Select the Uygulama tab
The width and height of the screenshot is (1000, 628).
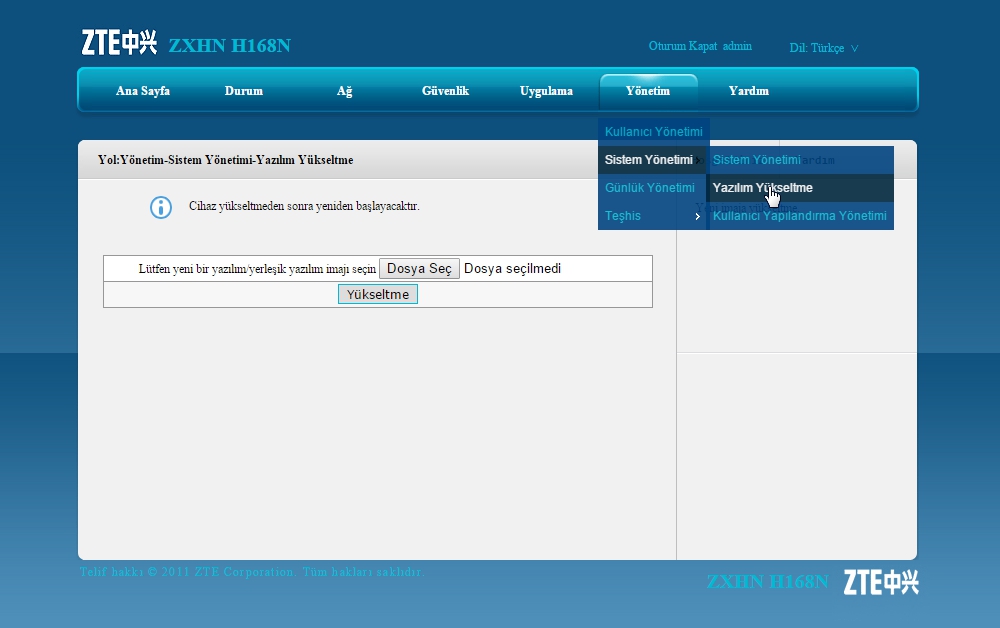click(546, 91)
